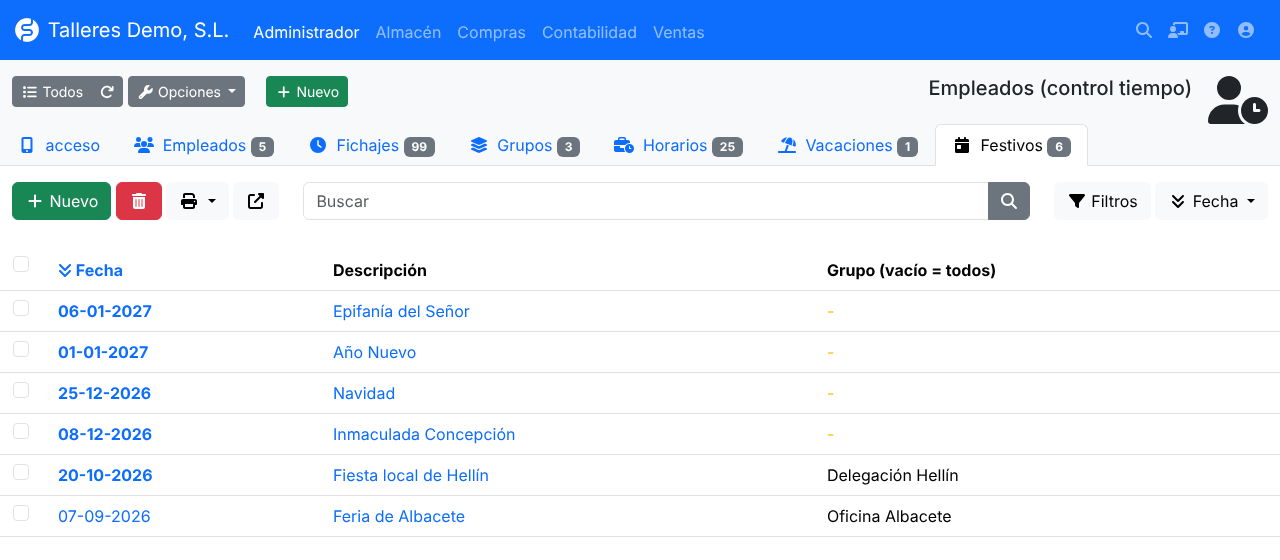Image resolution: width=1280 pixels, height=560 pixels.
Task: Switch to the Horarios tab
Action: point(678,145)
